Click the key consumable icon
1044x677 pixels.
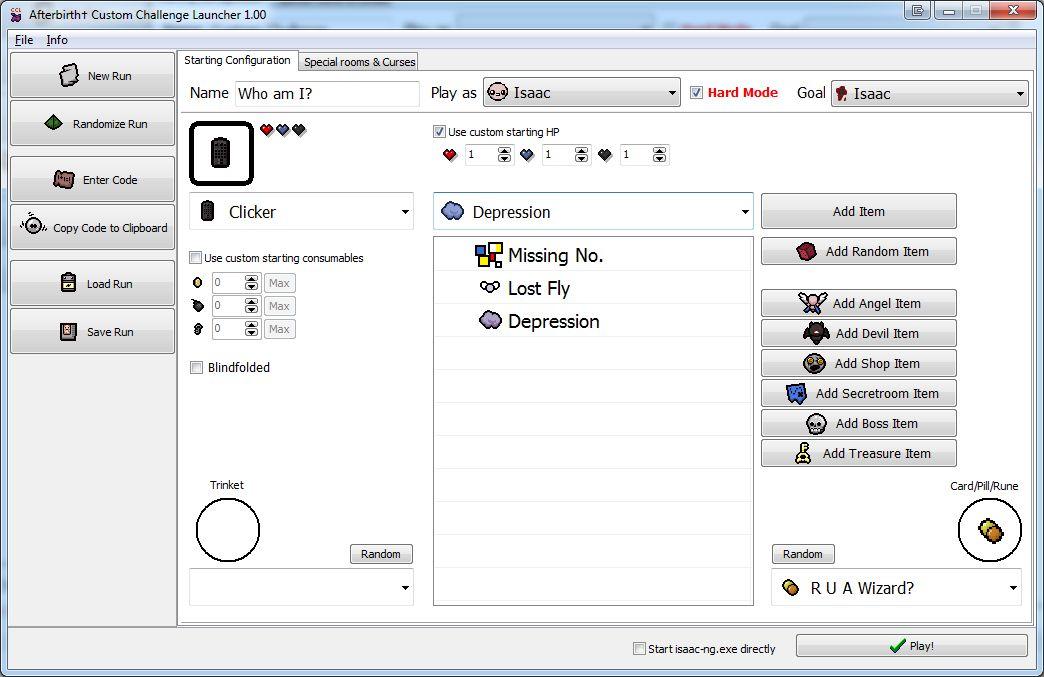coord(198,328)
